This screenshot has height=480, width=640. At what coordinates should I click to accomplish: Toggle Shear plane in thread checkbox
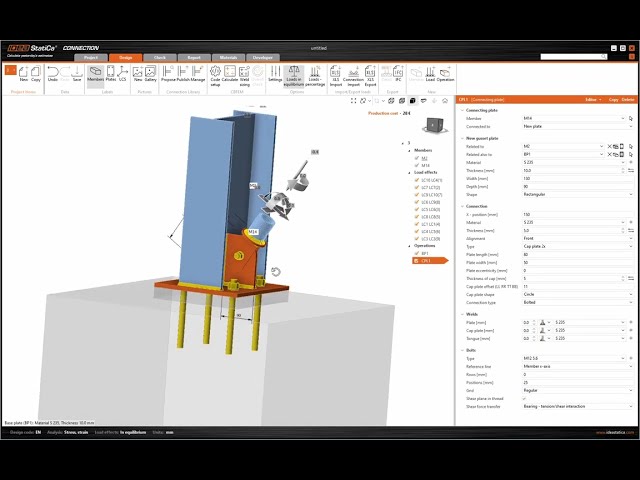[524, 398]
